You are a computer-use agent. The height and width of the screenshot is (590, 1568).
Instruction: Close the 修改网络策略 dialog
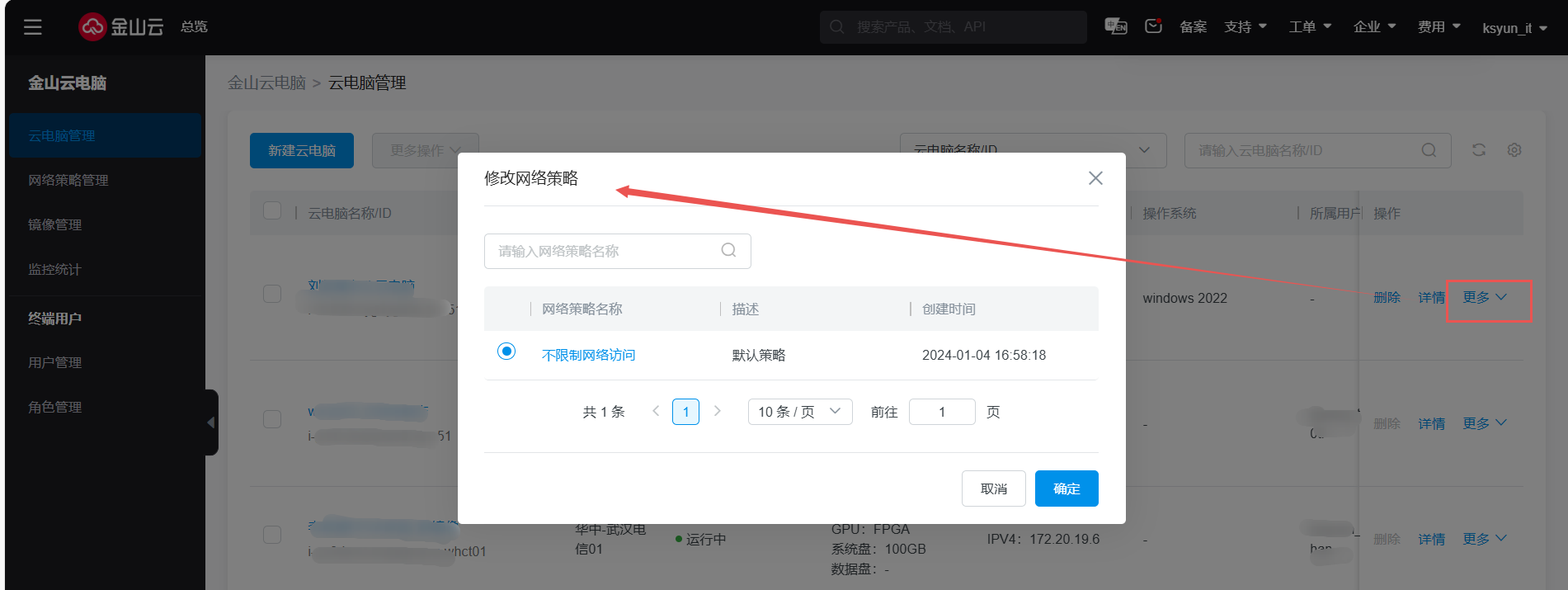point(1095,178)
